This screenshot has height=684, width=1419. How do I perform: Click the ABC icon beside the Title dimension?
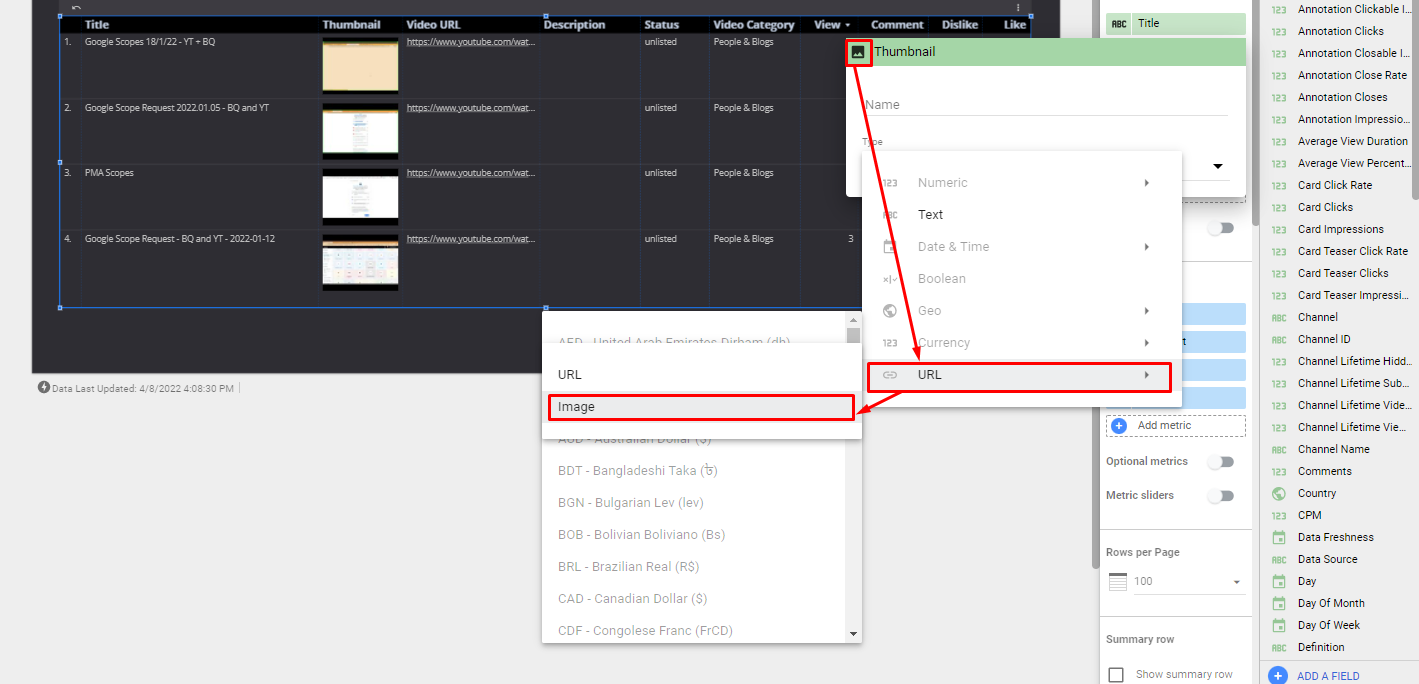point(1119,23)
